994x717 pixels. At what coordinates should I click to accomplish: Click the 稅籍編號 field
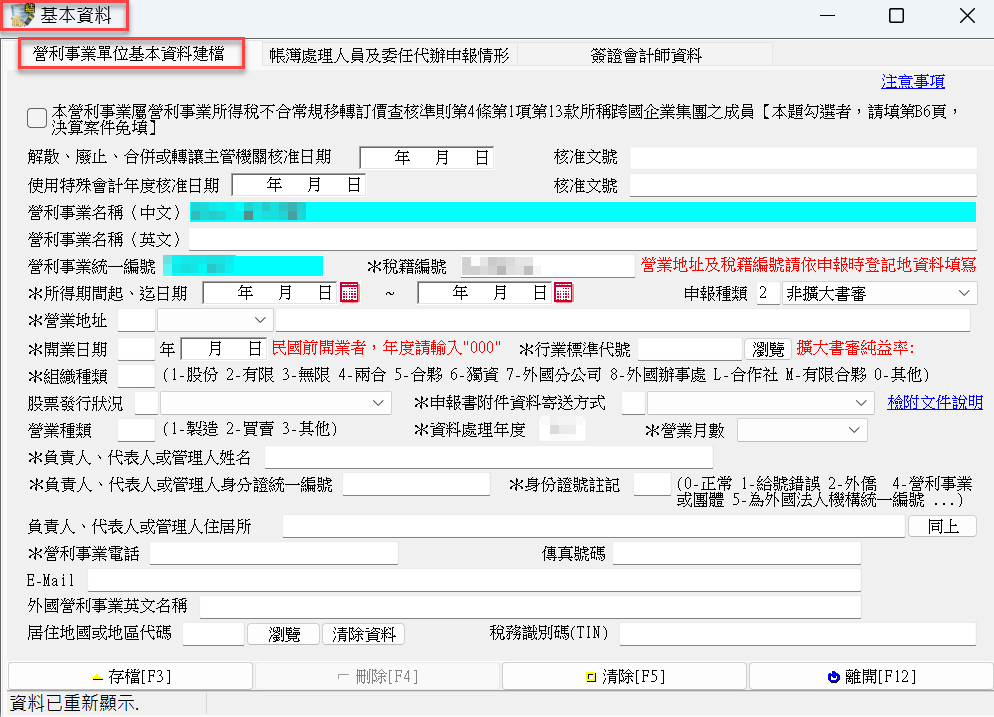(x=548, y=266)
